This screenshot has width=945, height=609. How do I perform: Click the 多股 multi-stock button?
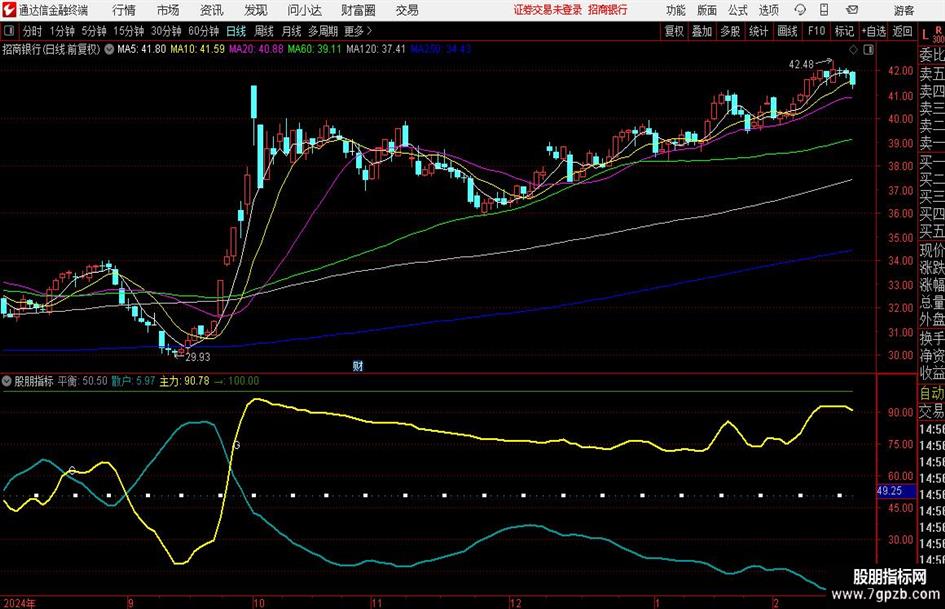(730, 31)
